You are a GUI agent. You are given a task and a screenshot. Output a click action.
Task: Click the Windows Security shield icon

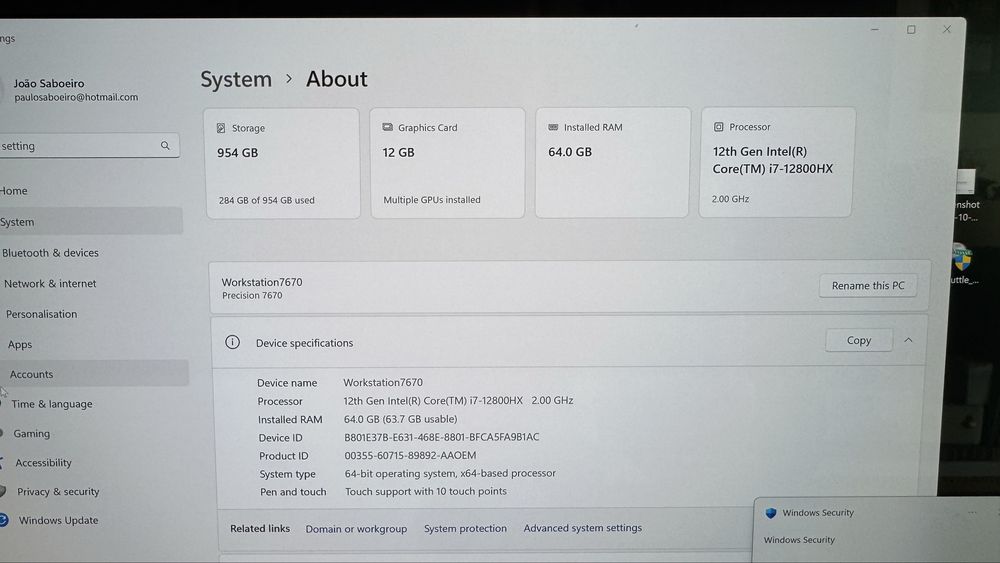(770, 513)
